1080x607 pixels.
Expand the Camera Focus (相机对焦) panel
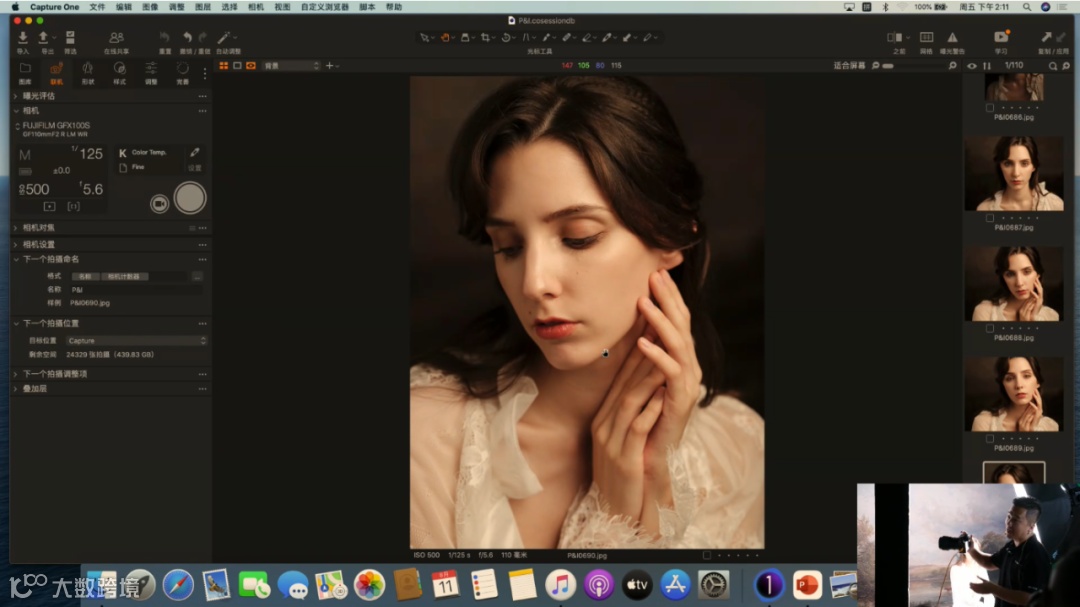[17, 227]
